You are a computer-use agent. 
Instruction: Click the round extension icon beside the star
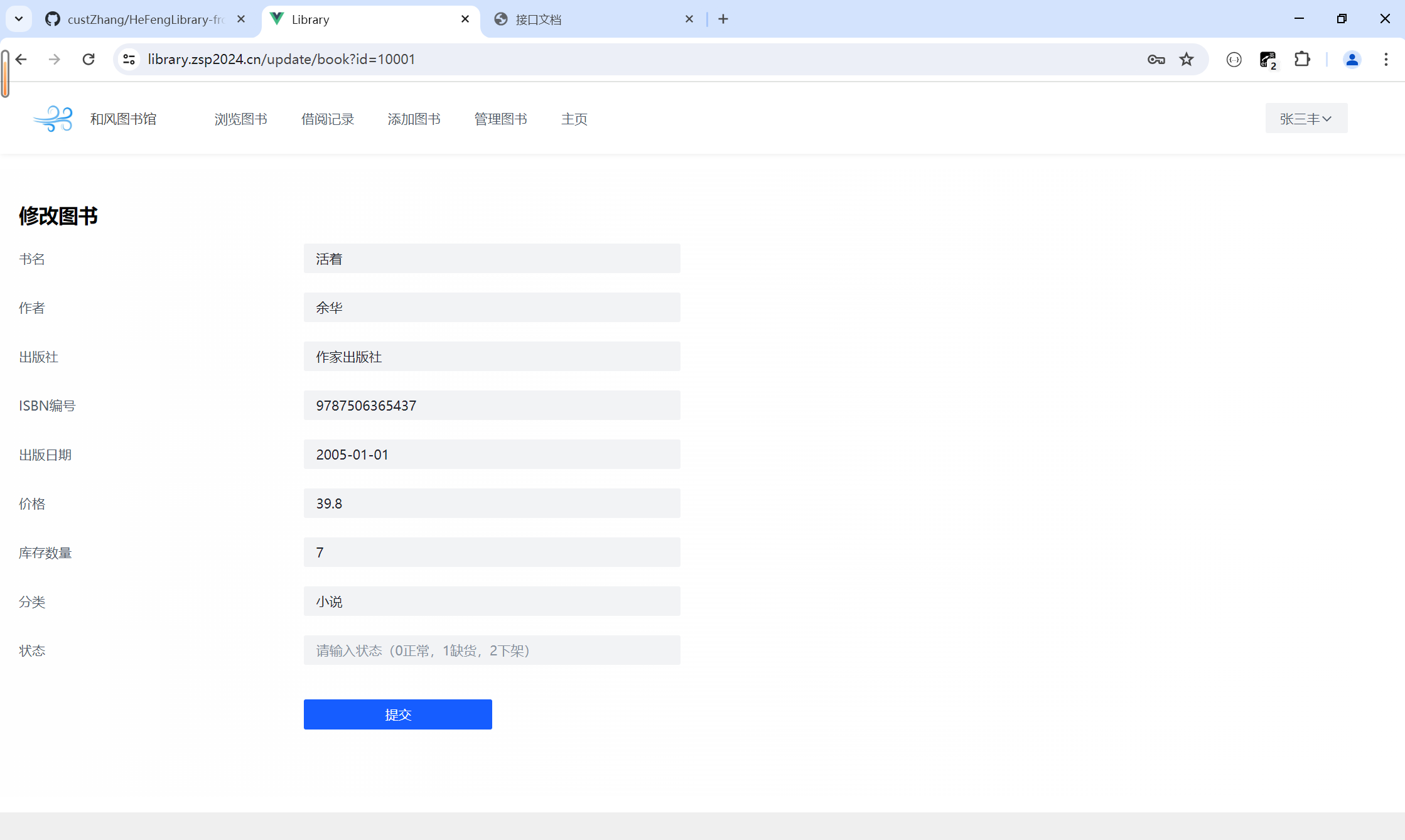(x=1234, y=59)
